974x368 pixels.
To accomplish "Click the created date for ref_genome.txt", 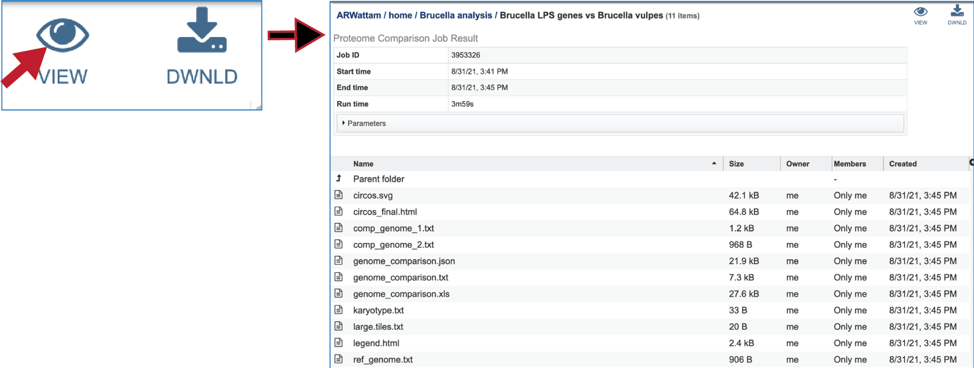I will click(922, 359).
